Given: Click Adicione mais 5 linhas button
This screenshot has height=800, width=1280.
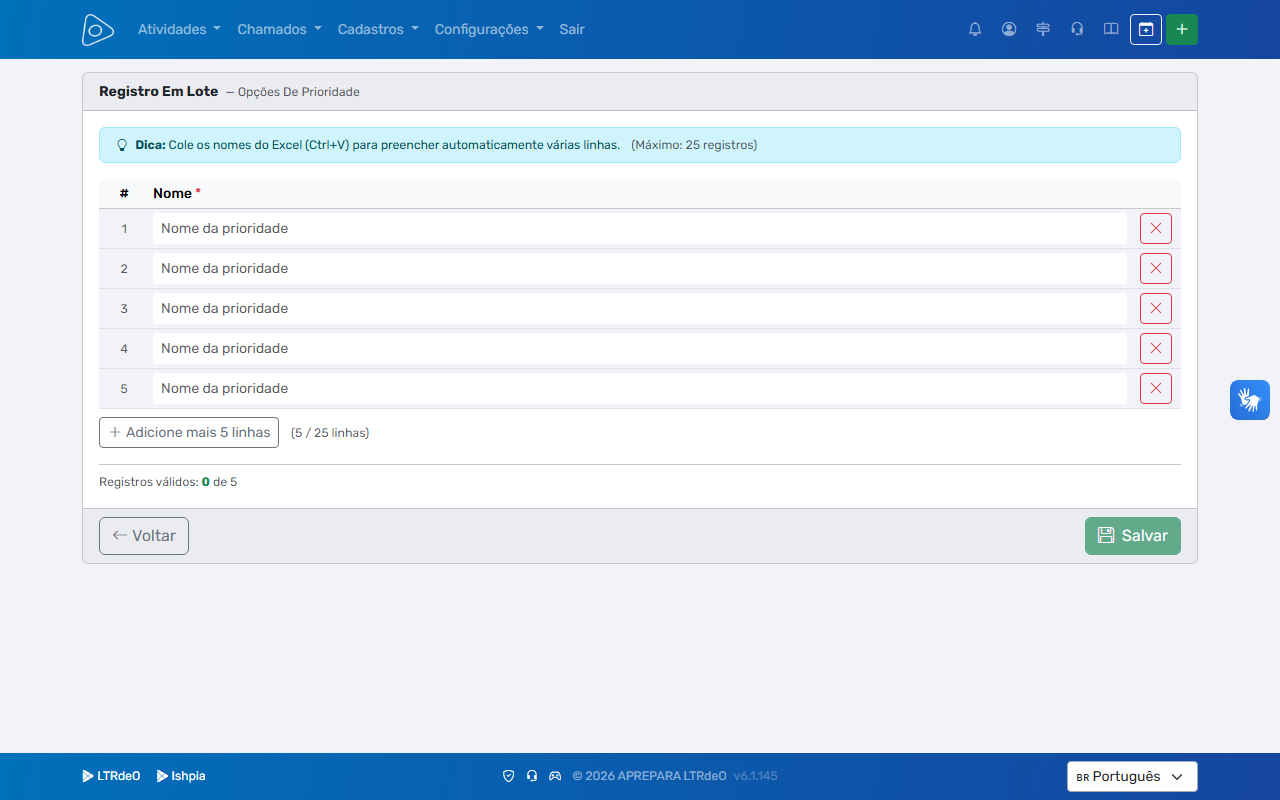Looking at the screenshot, I should click(x=189, y=432).
